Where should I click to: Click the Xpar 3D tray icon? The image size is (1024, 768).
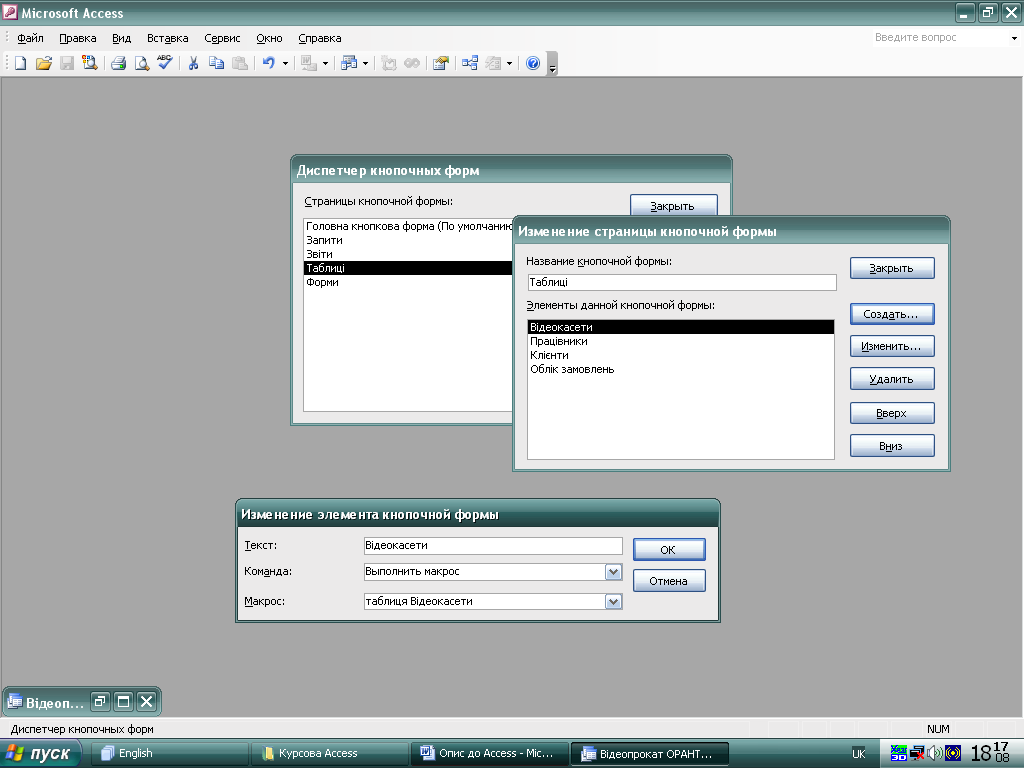coord(899,753)
